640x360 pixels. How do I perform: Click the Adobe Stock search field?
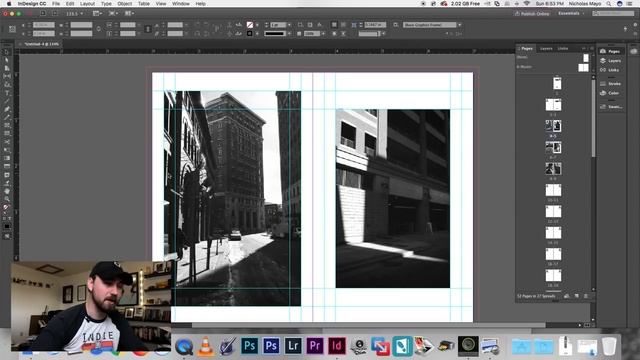(x=613, y=13)
